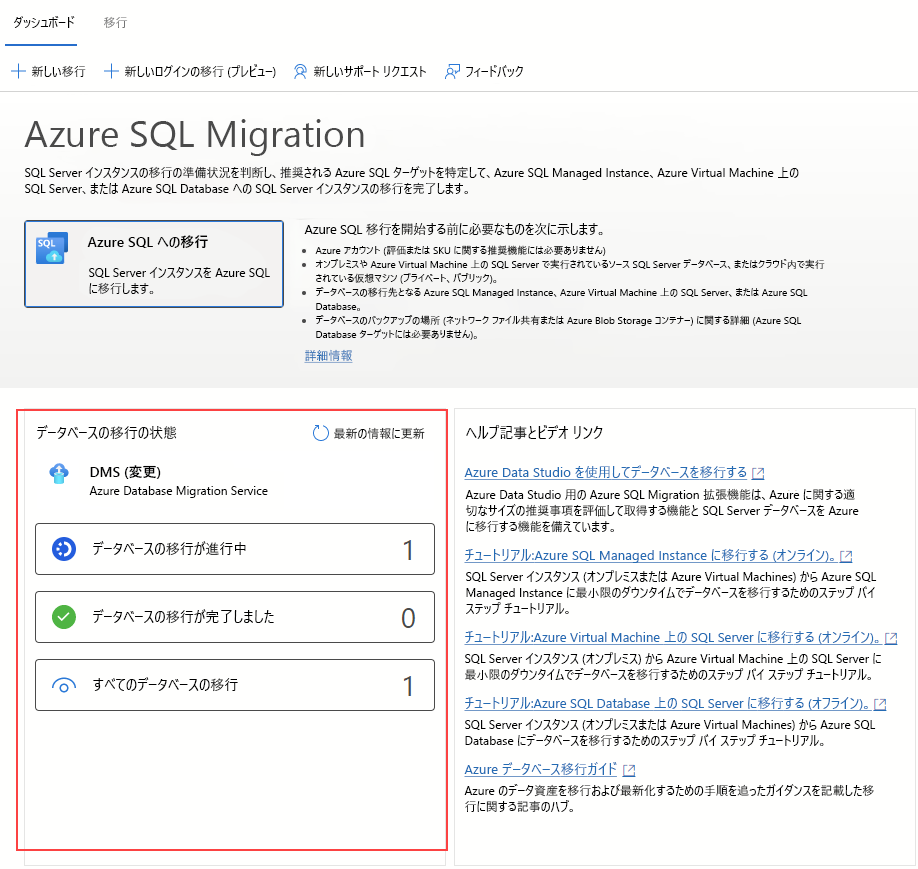Open Azure データベース移行ガイド link

pyautogui.click(x=540, y=769)
